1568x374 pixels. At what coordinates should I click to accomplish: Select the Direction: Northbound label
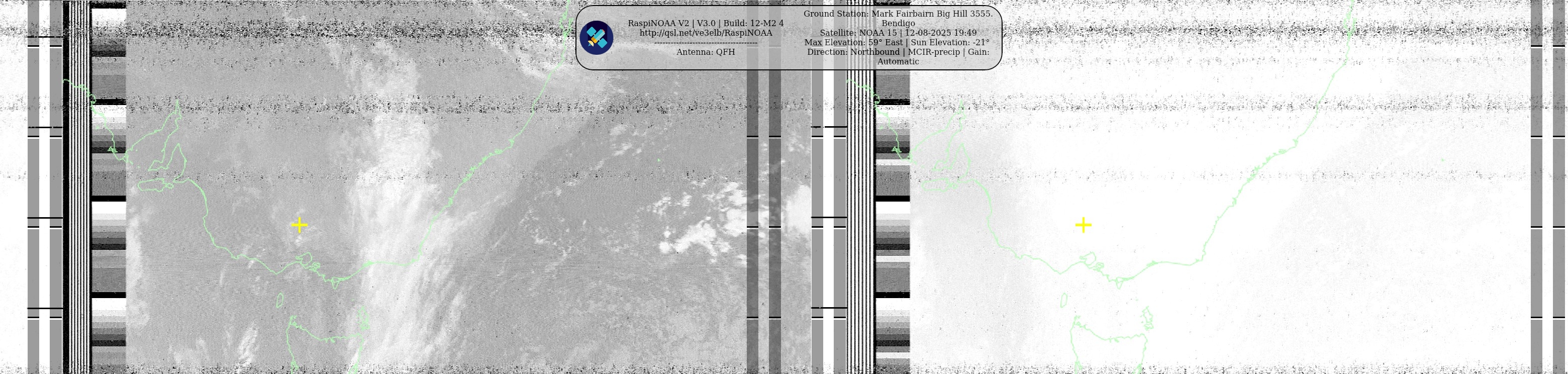[x=853, y=52]
